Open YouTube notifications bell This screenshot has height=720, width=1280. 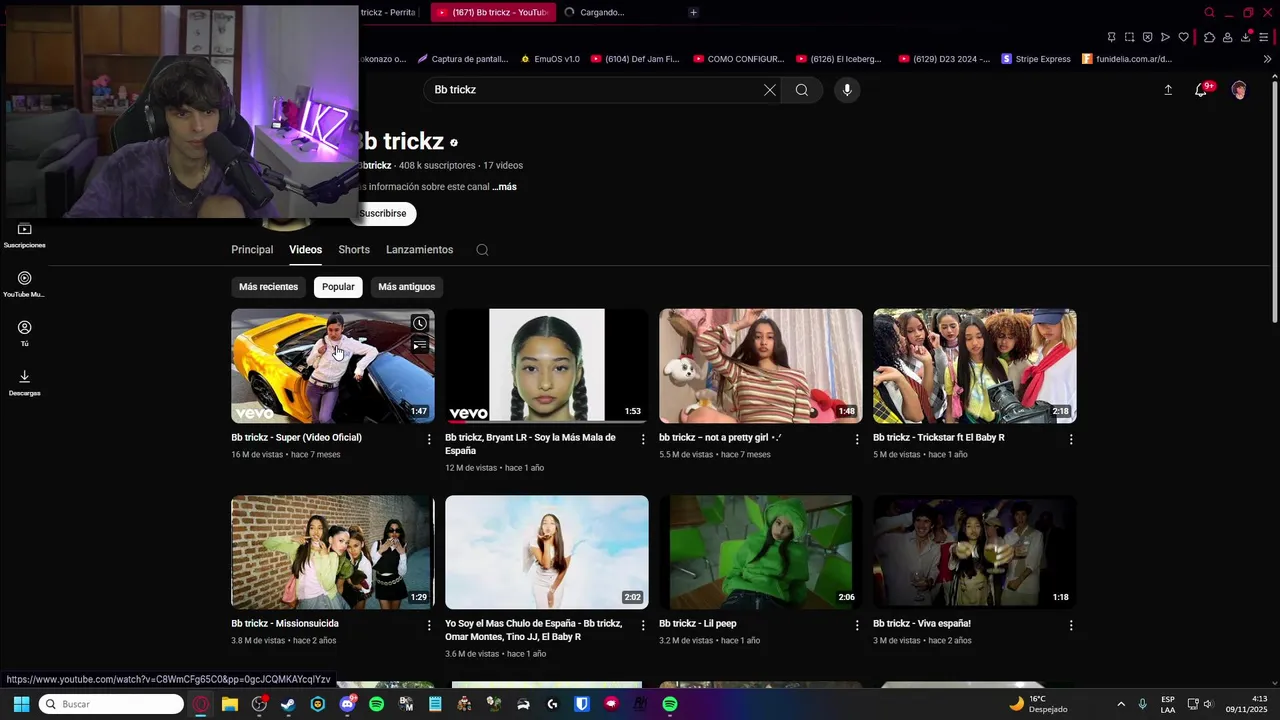[1201, 90]
